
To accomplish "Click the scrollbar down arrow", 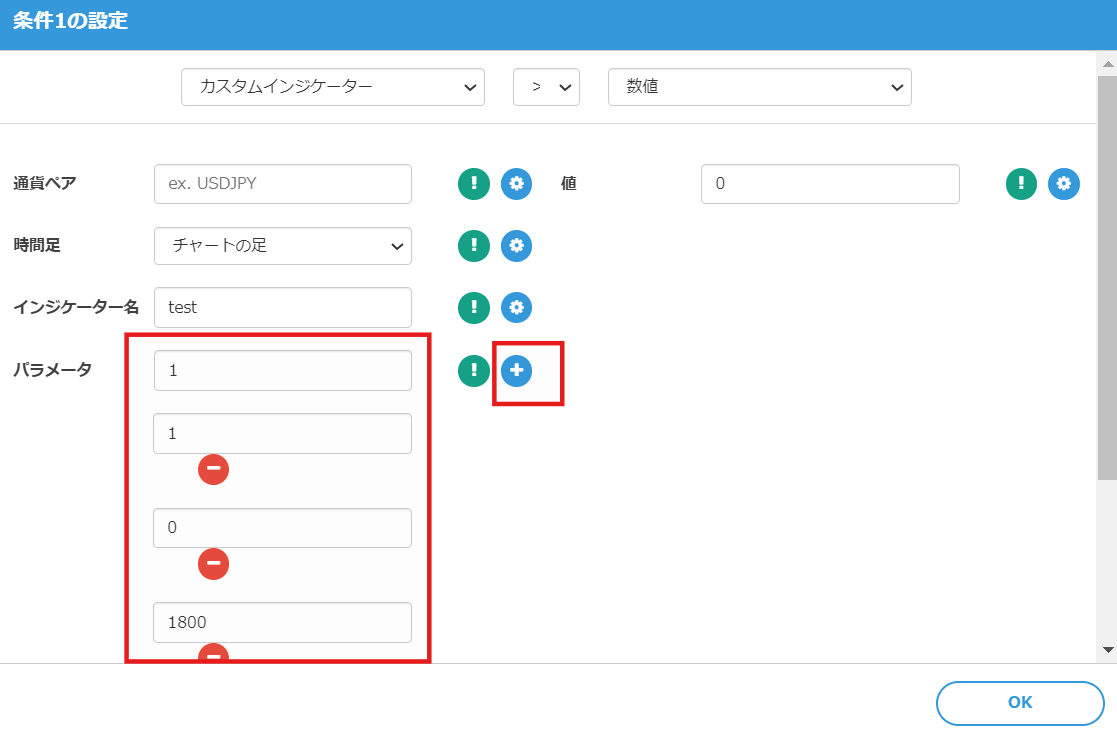I will coord(1107,649).
